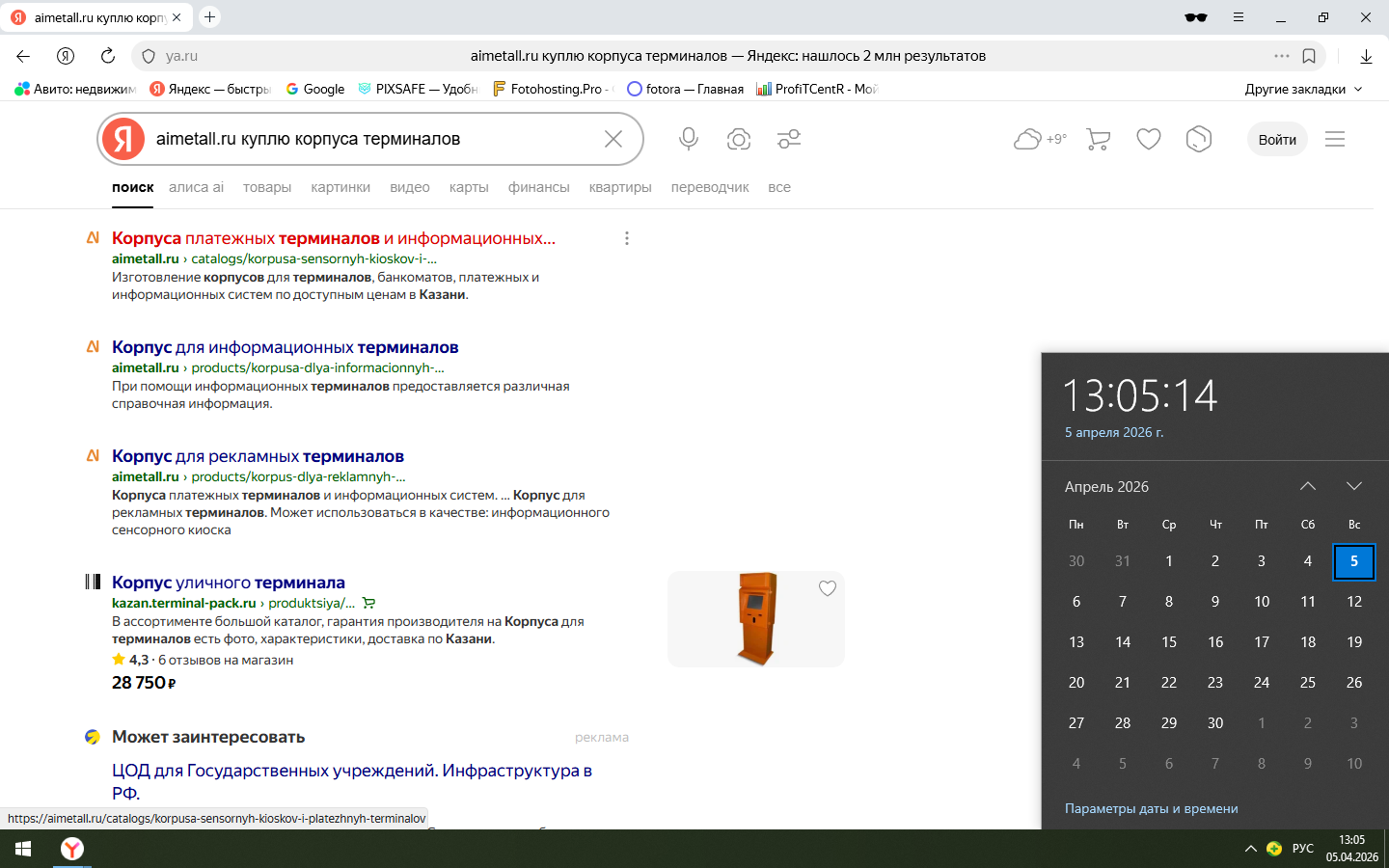
Task: Open favorites heart icon in Yandex header
Action: (x=1148, y=139)
